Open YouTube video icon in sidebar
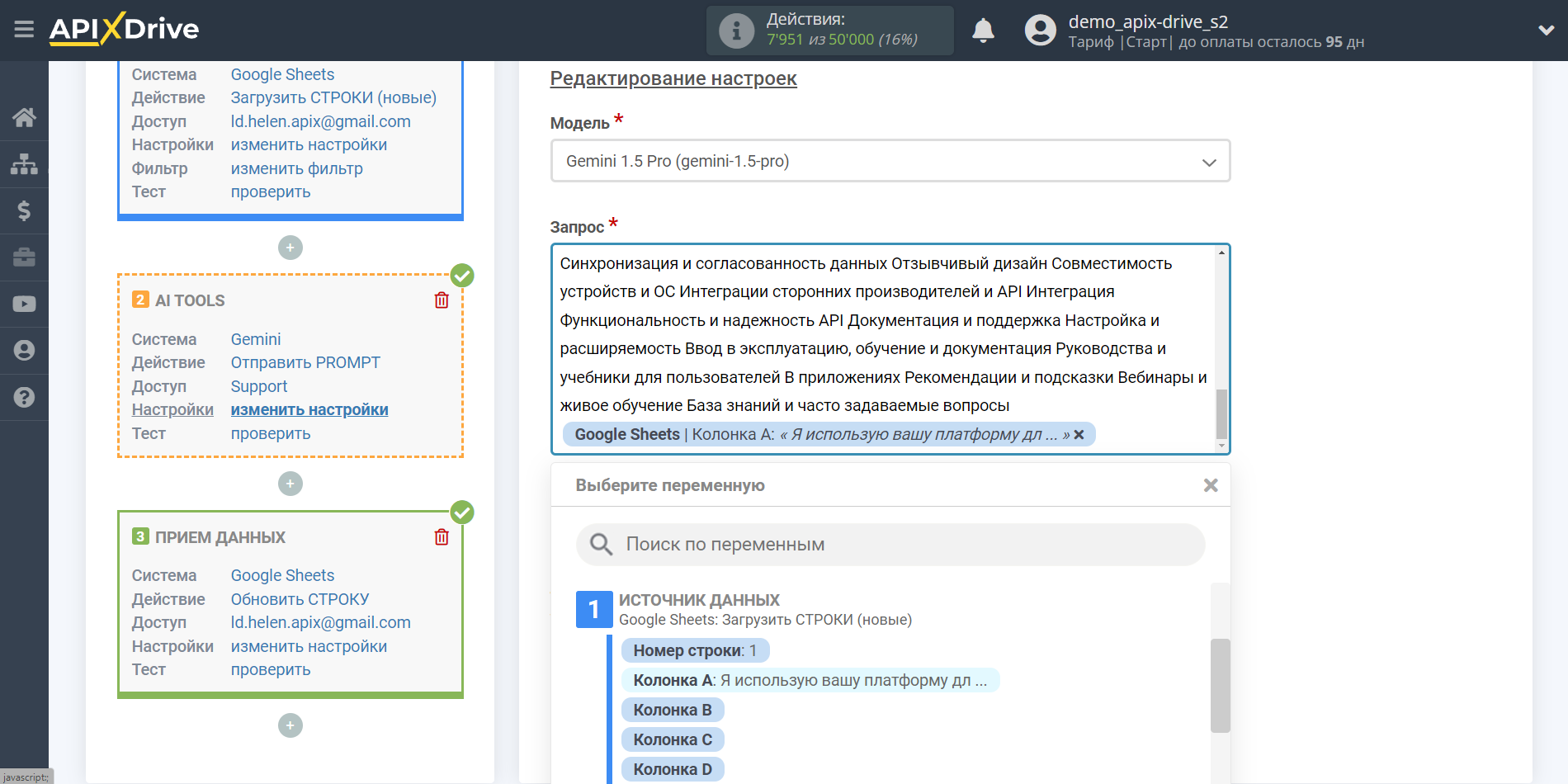This screenshot has height=784, width=1568. click(x=24, y=304)
